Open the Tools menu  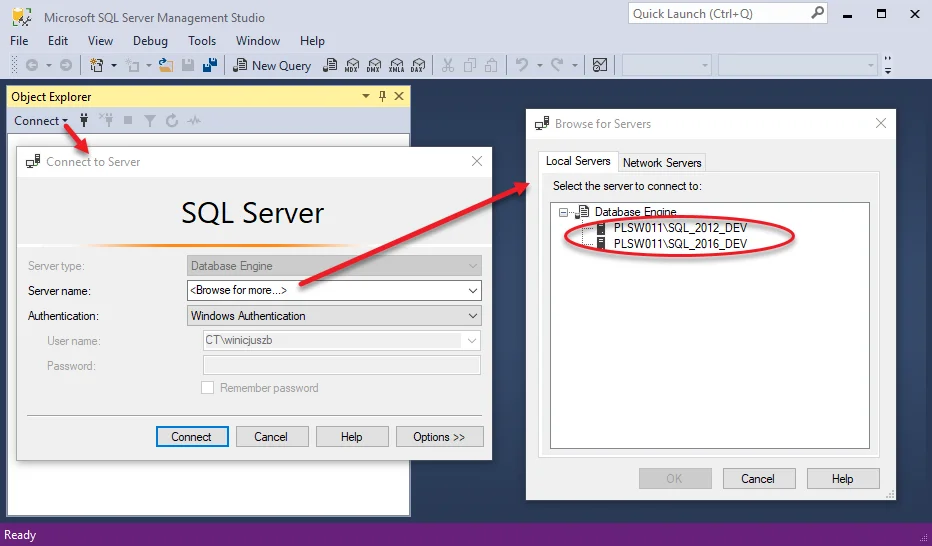tap(202, 41)
